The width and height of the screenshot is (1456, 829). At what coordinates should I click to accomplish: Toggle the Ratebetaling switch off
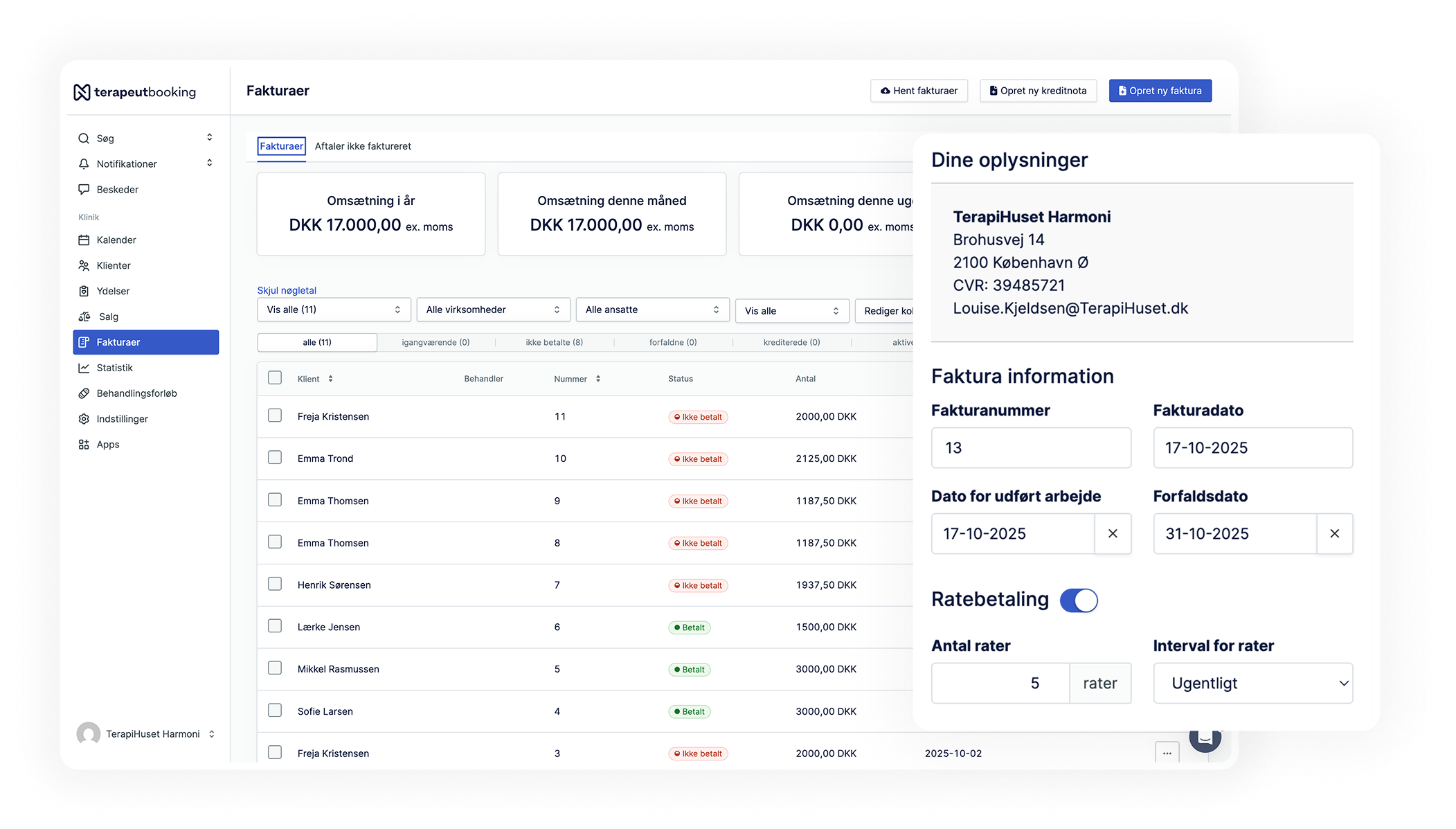point(1079,600)
